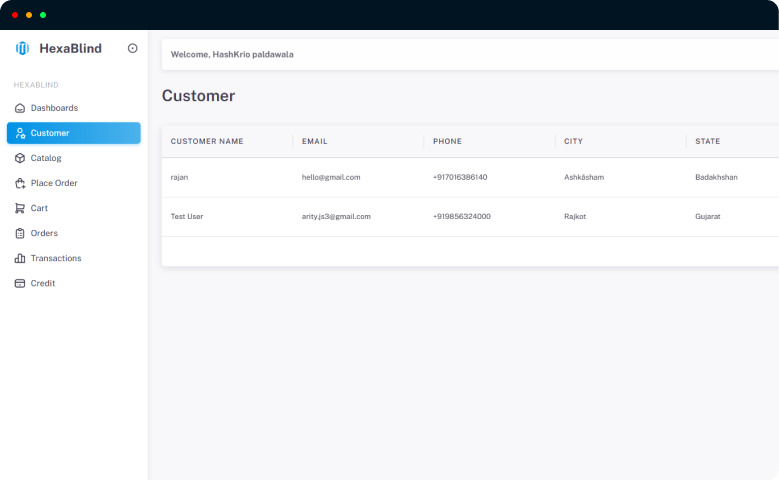The width and height of the screenshot is (779, 480).
Task: Sort by Customer Name column header
Action: tap(207, 141)
